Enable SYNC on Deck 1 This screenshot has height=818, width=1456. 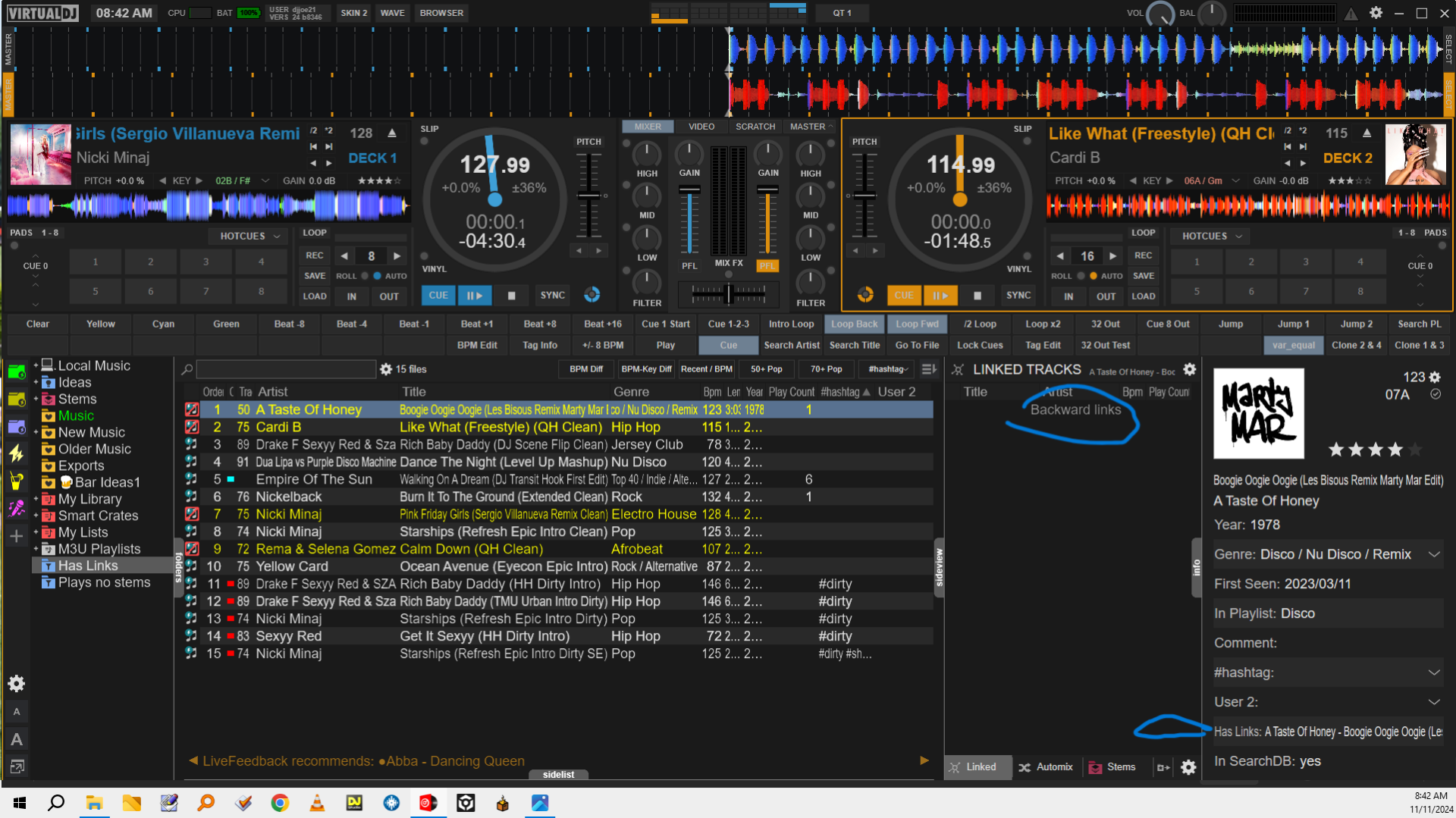(552, 296)
